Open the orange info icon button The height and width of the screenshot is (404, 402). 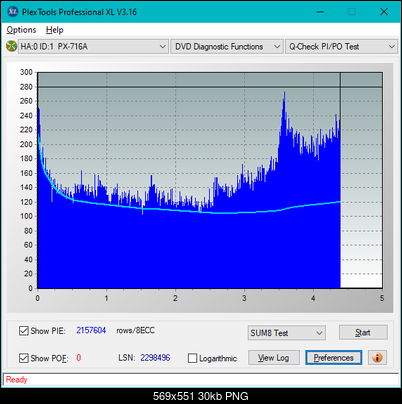377,358
